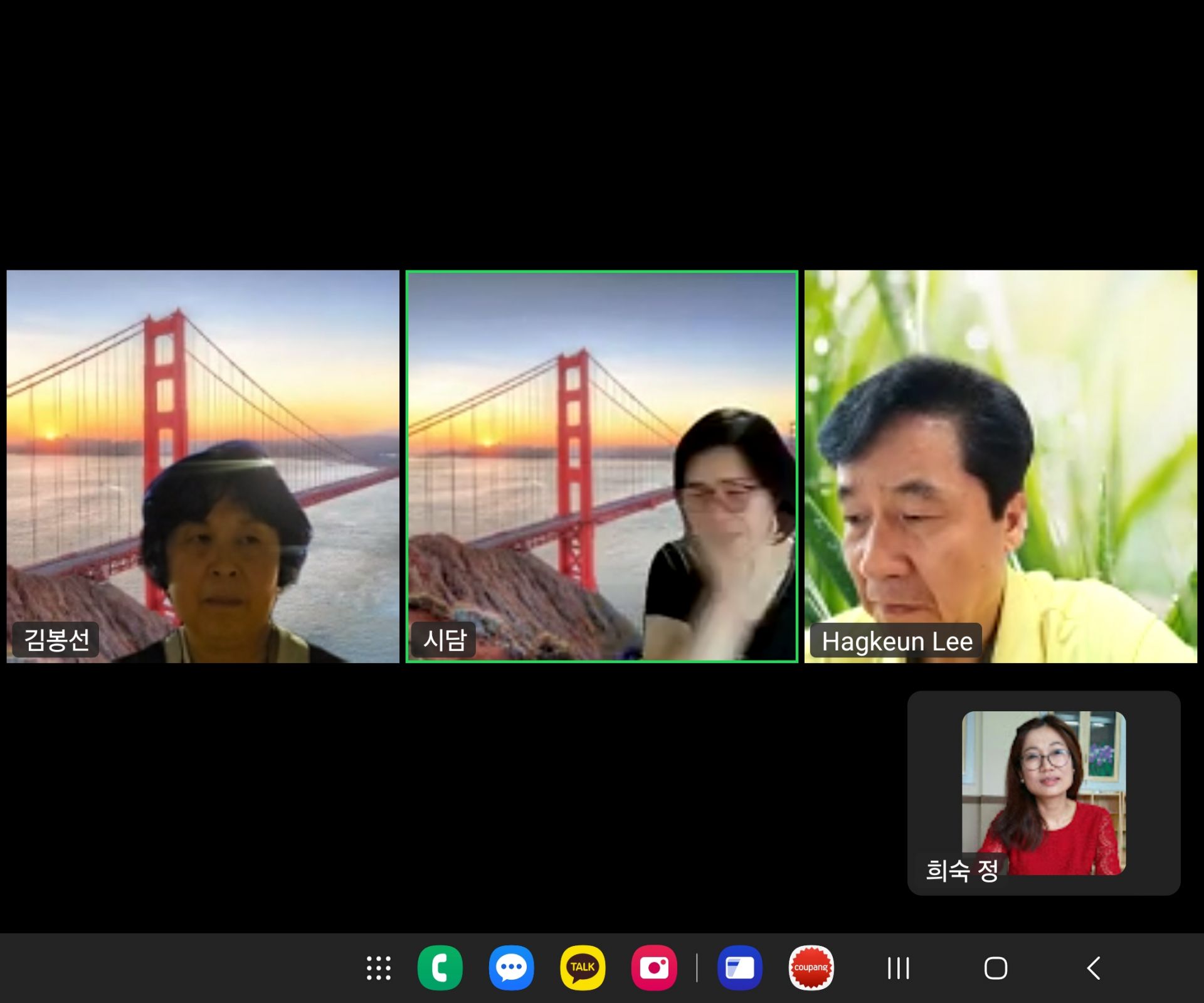Open the yellow KakaoTalk app
1204x1003 pixels.
pos(583,968)
